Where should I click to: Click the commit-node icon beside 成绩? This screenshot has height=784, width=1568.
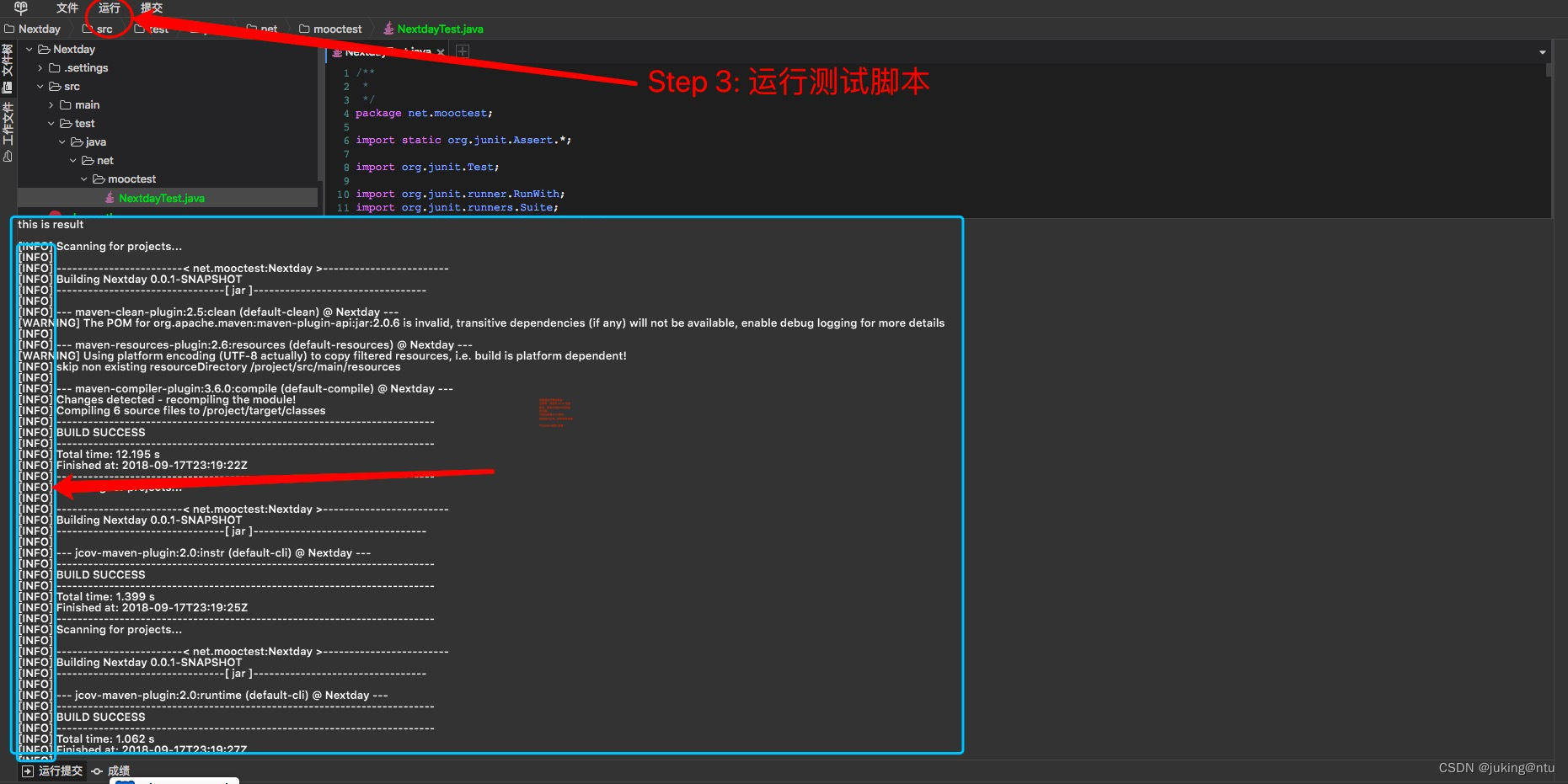click(x=97, y=771)
